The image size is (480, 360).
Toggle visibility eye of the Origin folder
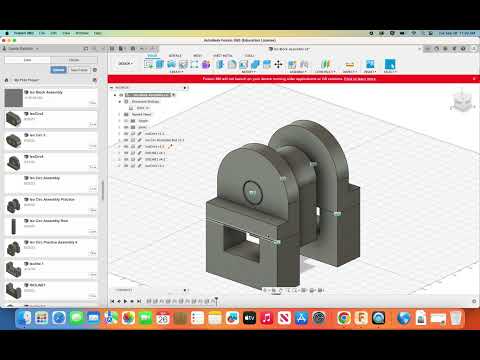126,121
